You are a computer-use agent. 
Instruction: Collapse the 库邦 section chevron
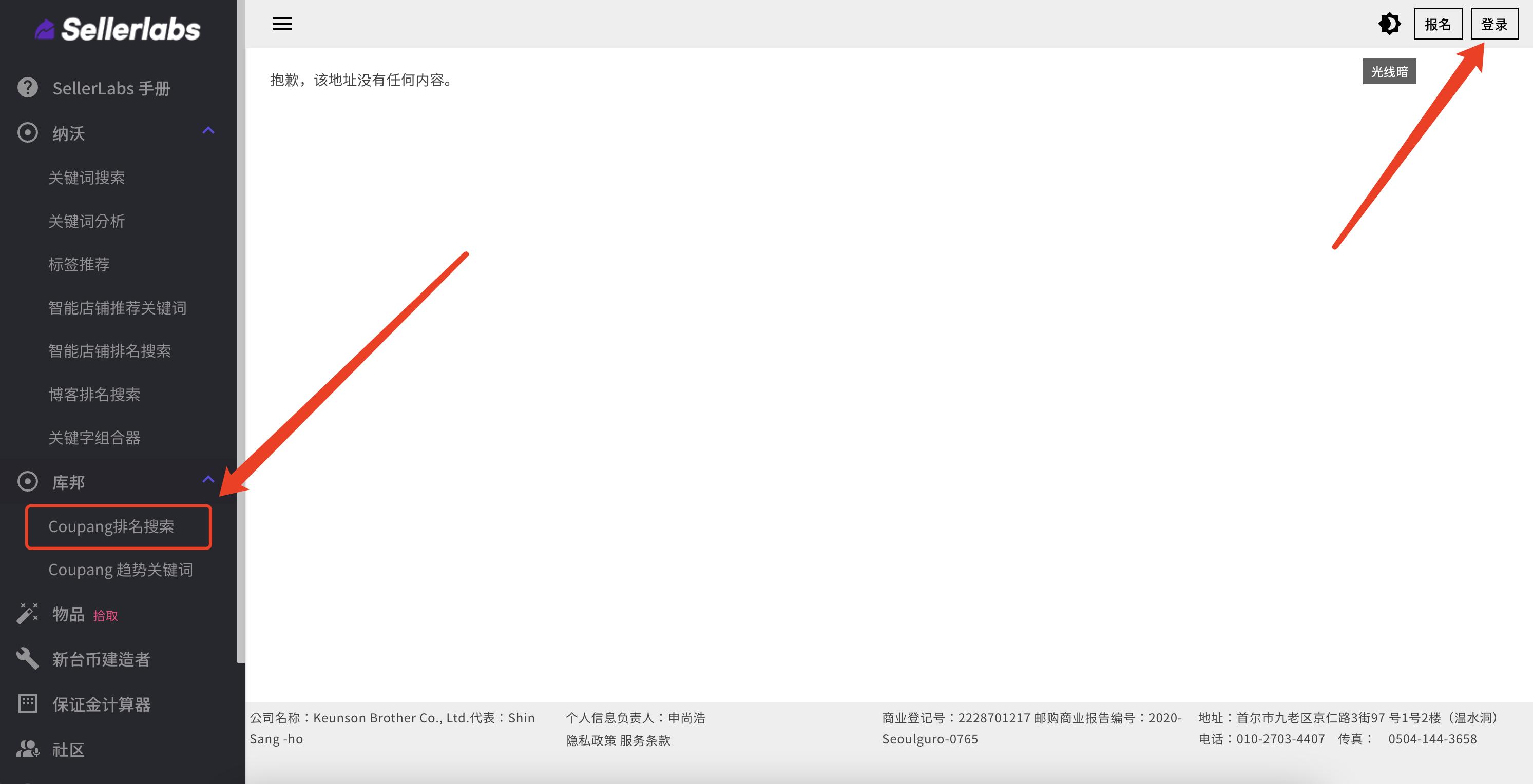click(208, 479)
